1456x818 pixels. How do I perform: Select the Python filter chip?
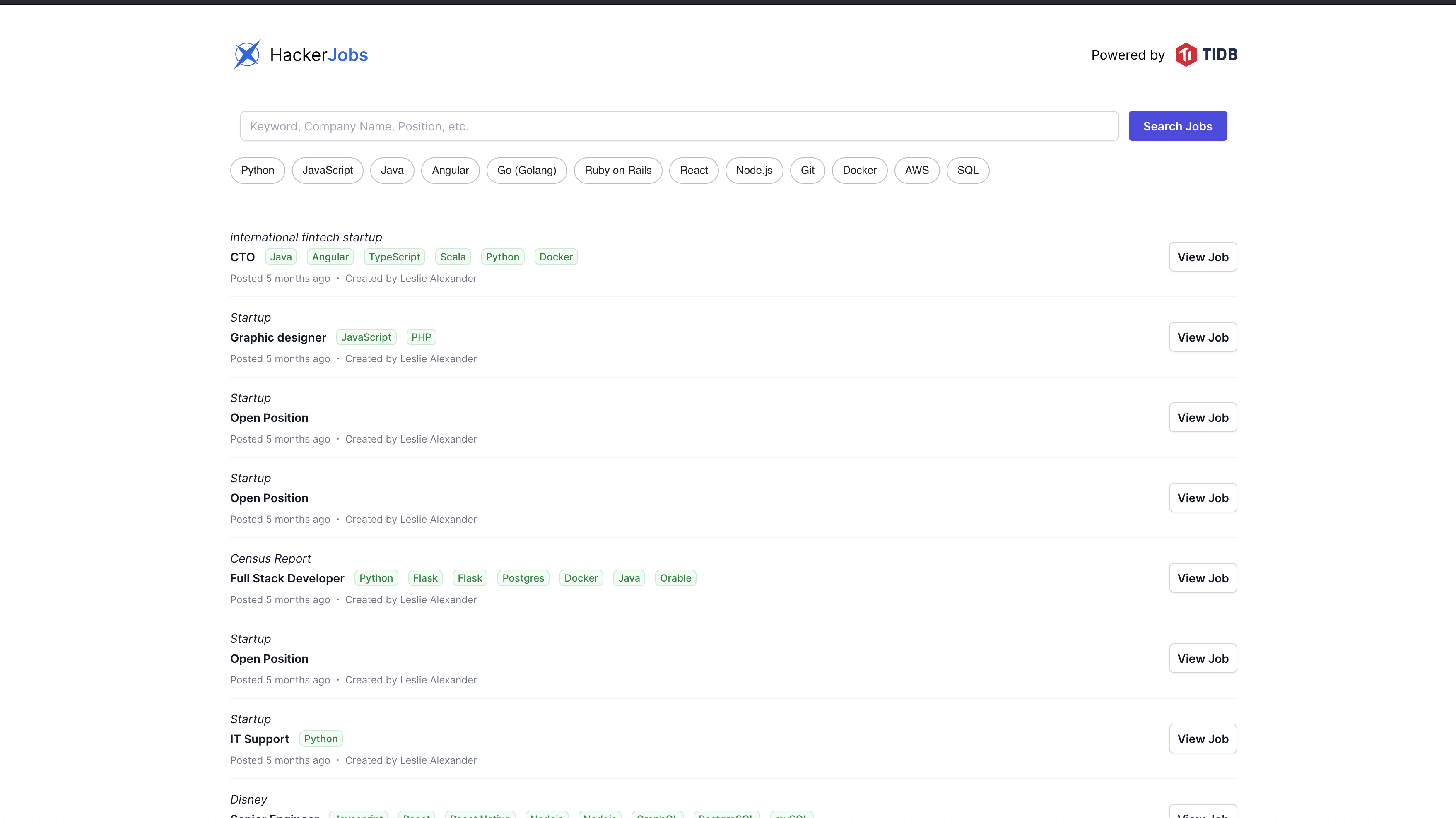[257, 171]
